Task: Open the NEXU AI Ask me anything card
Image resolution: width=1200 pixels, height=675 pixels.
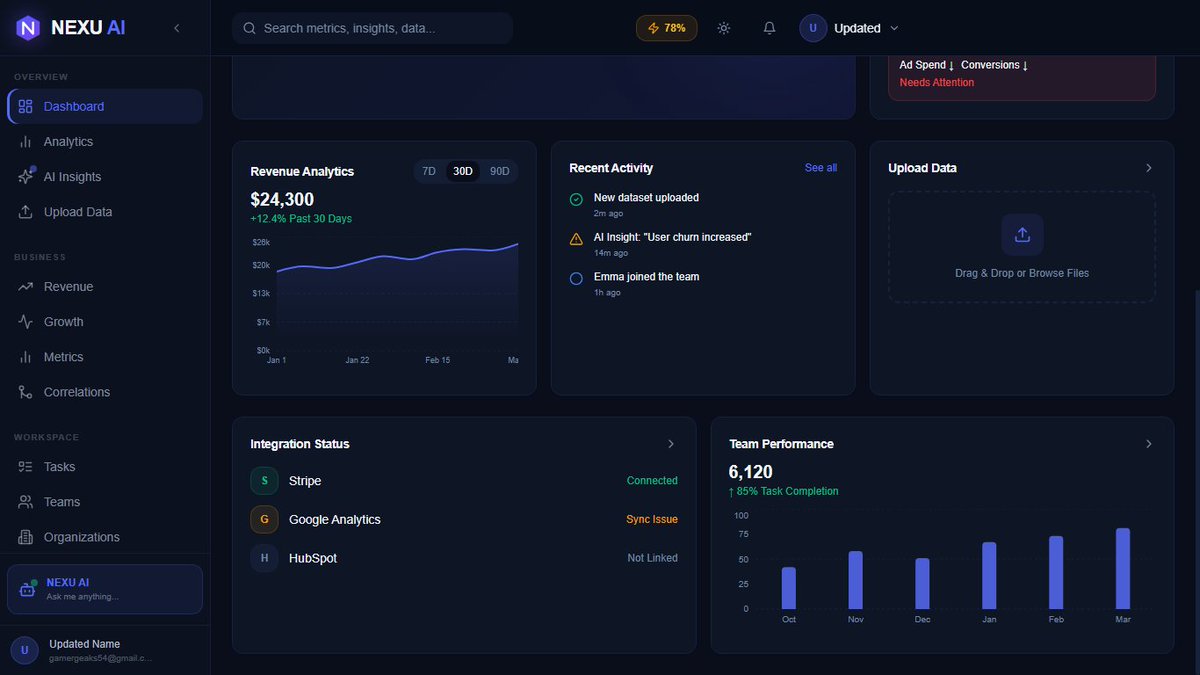Action: (x=105, y=589)
